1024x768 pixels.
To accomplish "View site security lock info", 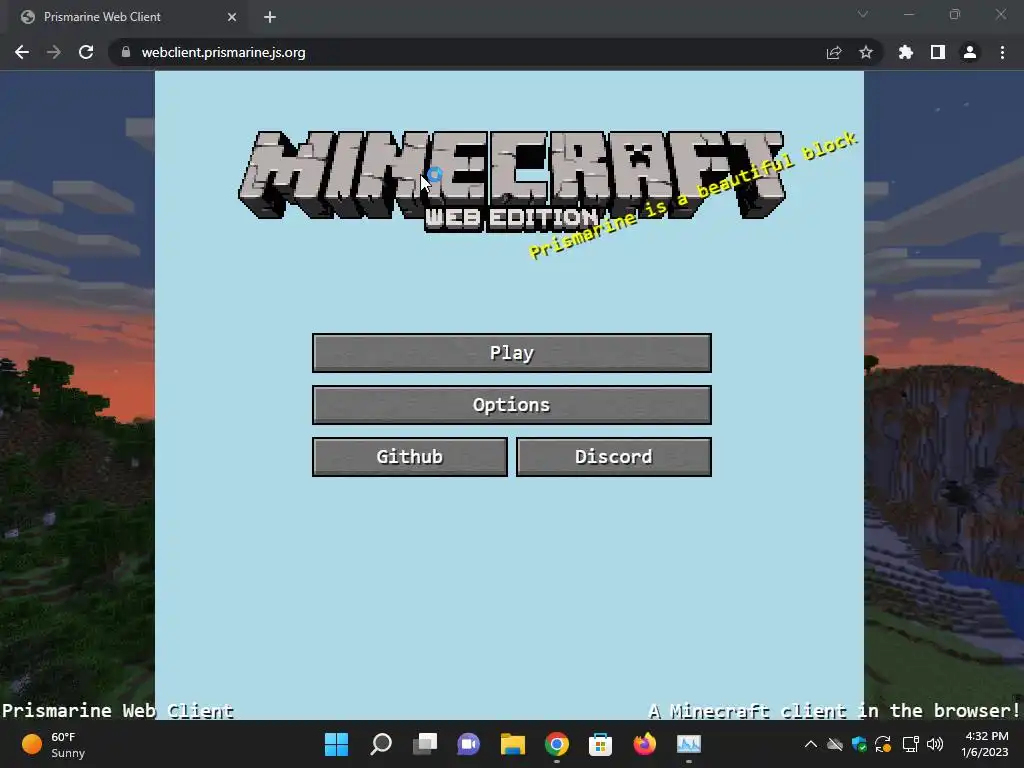I will click(125, 52).
